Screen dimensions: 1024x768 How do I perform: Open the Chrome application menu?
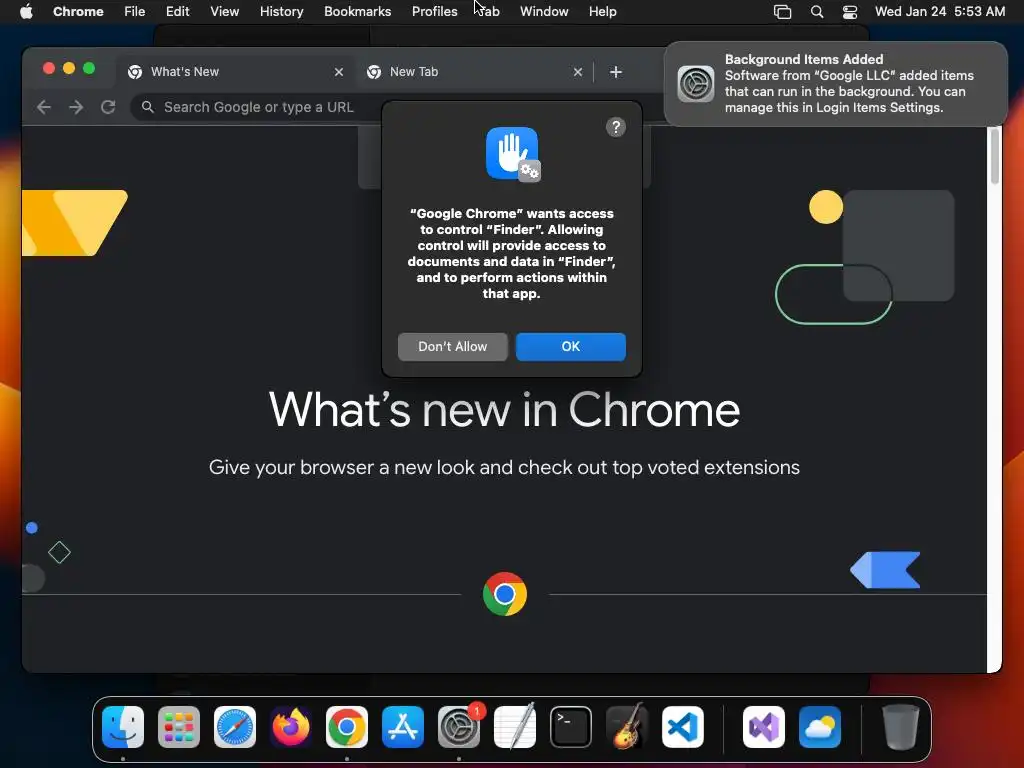tap(78, 11)
